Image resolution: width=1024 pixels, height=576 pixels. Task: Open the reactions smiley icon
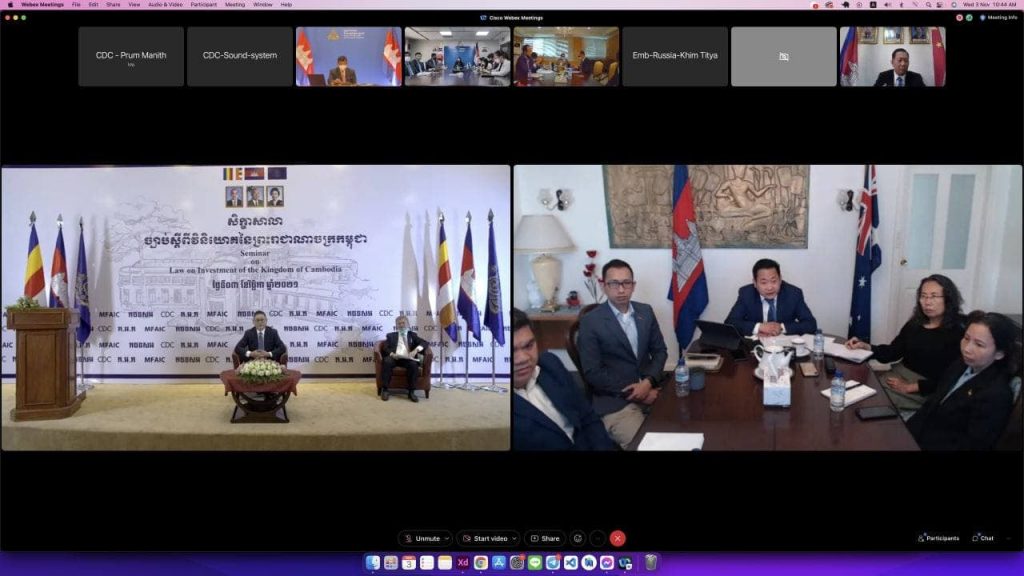pyautogui.click(x=577, y=538)
